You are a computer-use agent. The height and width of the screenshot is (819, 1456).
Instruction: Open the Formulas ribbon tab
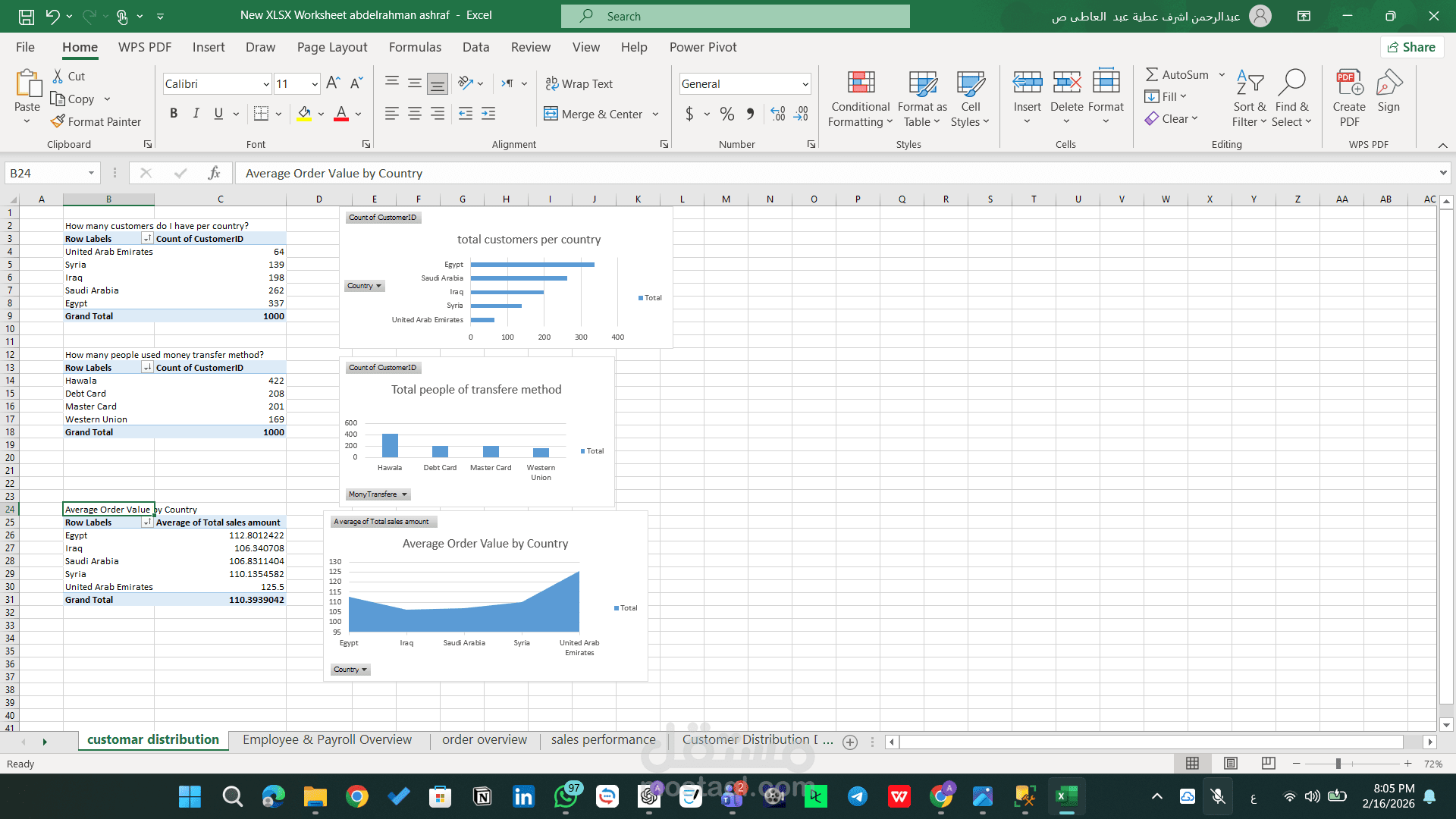pos(414,47)
